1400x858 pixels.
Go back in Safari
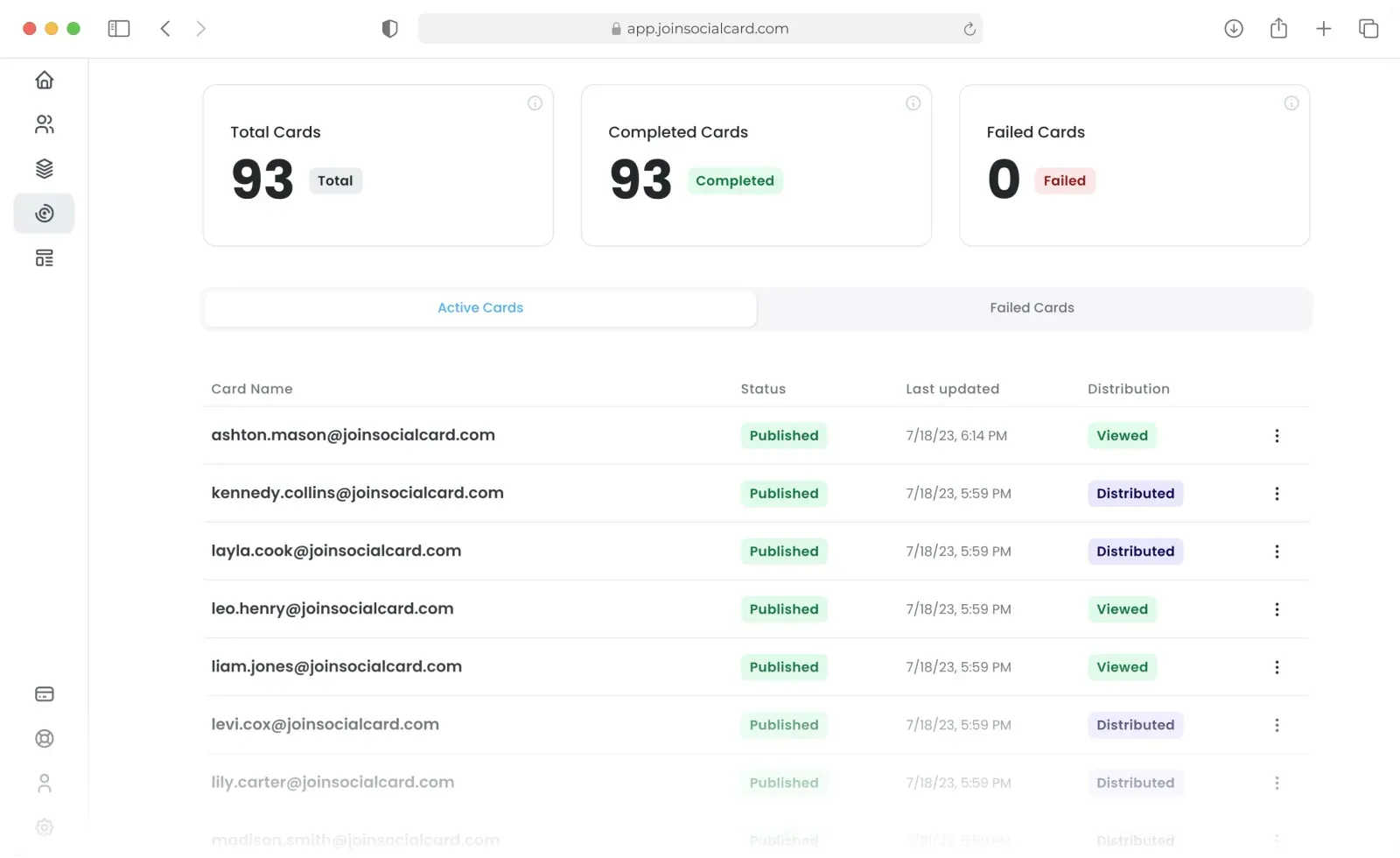point(165,29)
